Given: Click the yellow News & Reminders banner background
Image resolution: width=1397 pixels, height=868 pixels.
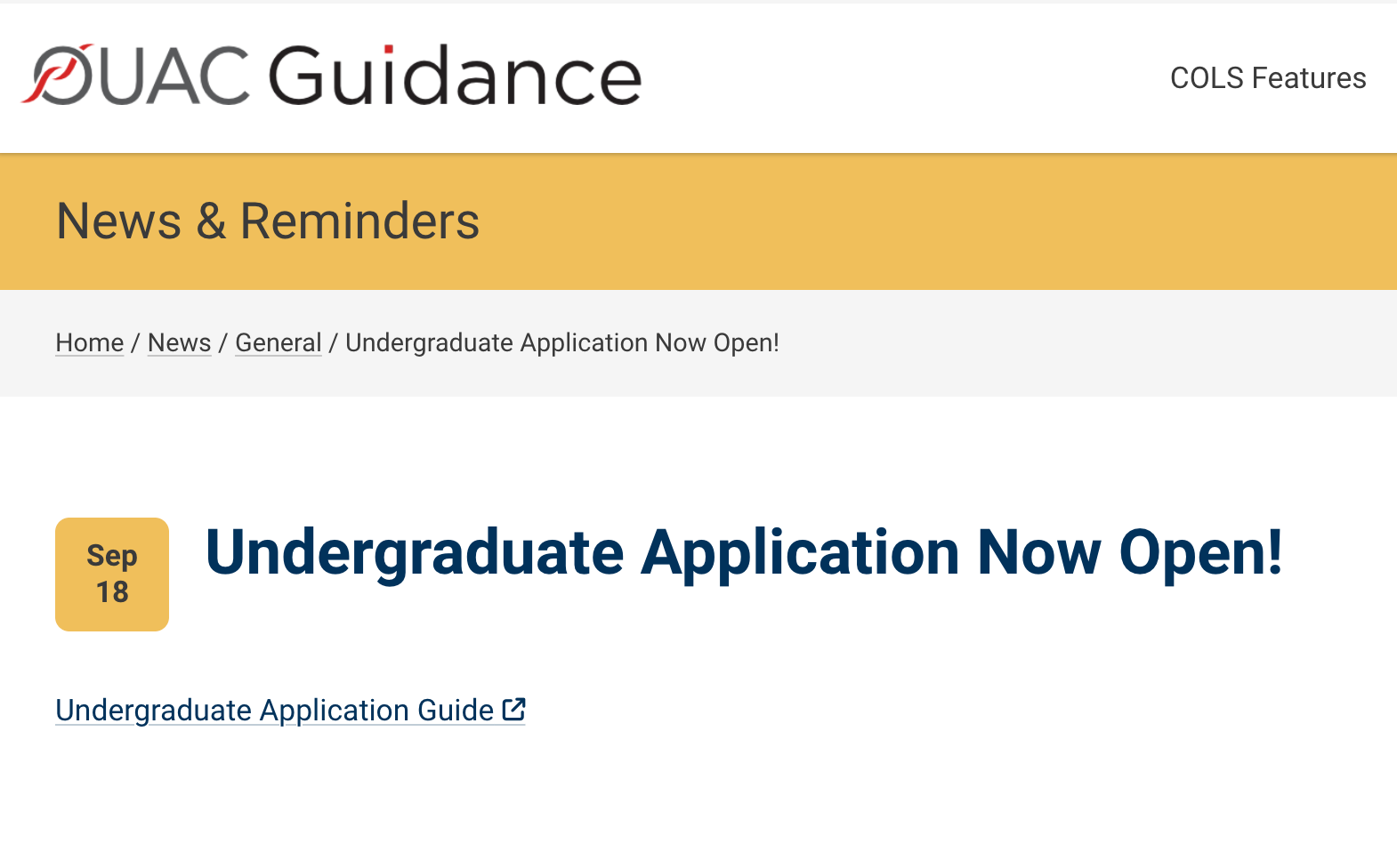Looking at the screenshot, I should click(890, 221).
